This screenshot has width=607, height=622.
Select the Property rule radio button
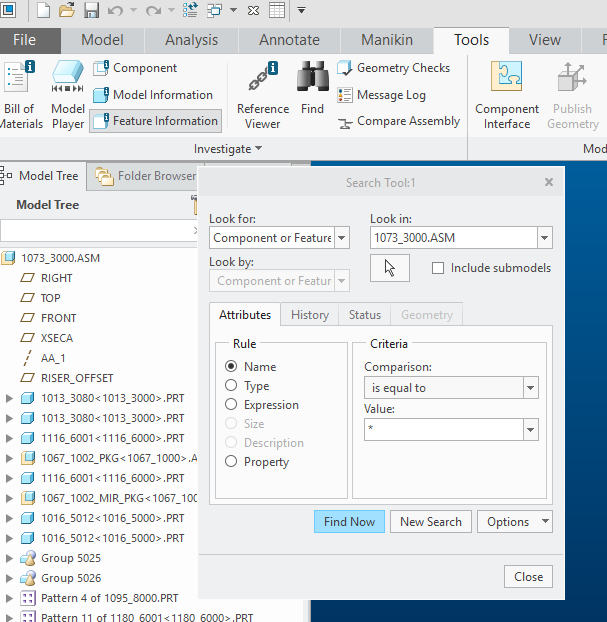232,462
